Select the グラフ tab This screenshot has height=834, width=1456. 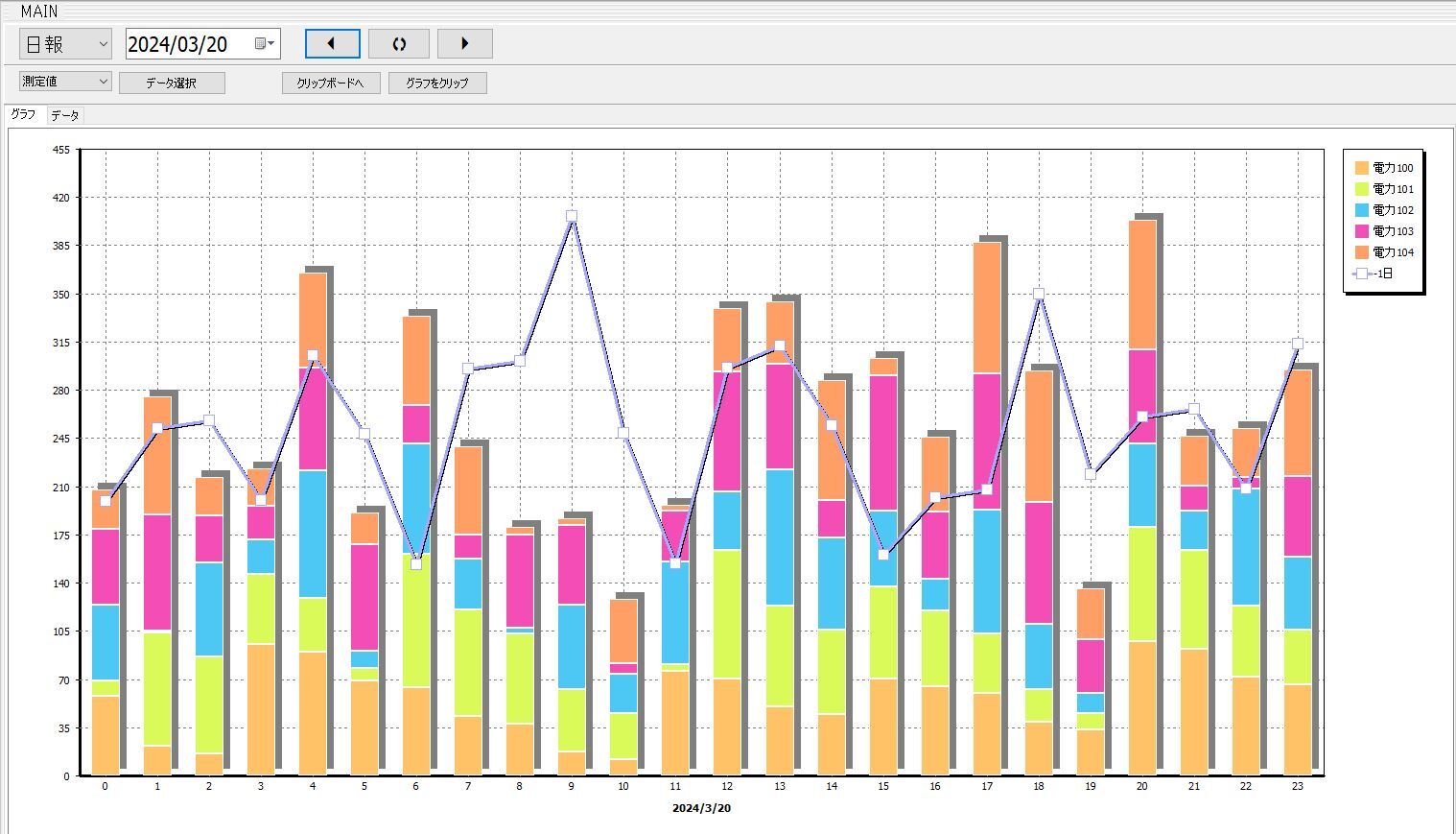pos(23,114)
